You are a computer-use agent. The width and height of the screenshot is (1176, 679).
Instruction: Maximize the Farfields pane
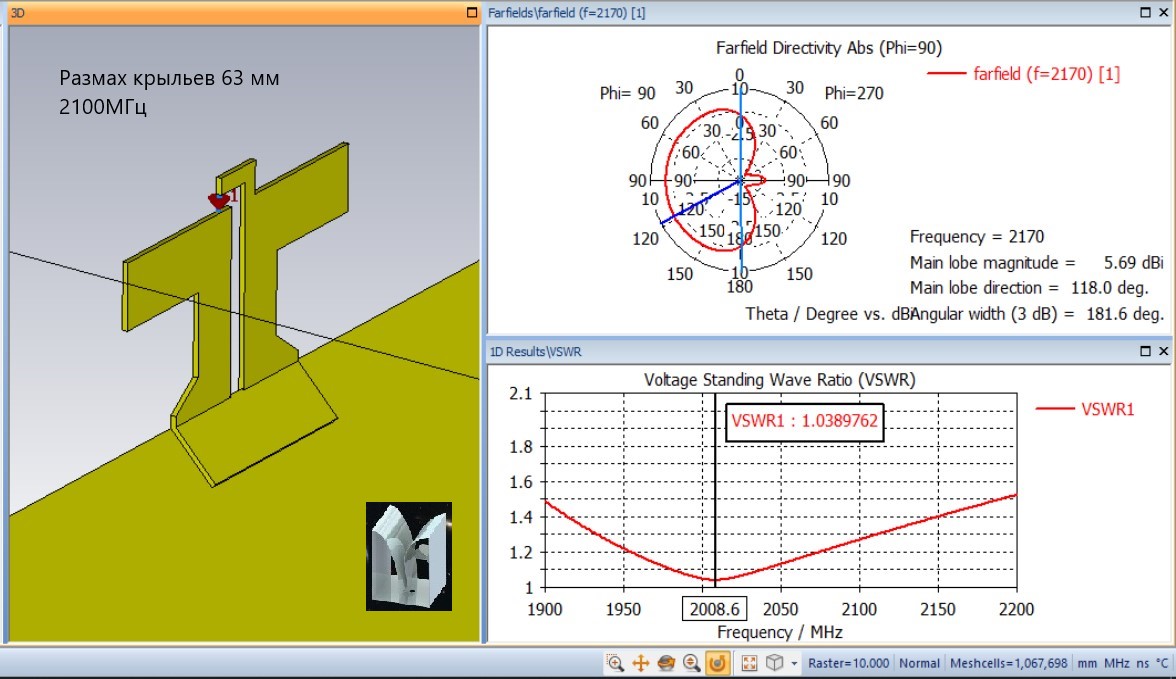tap(1145, 12)
